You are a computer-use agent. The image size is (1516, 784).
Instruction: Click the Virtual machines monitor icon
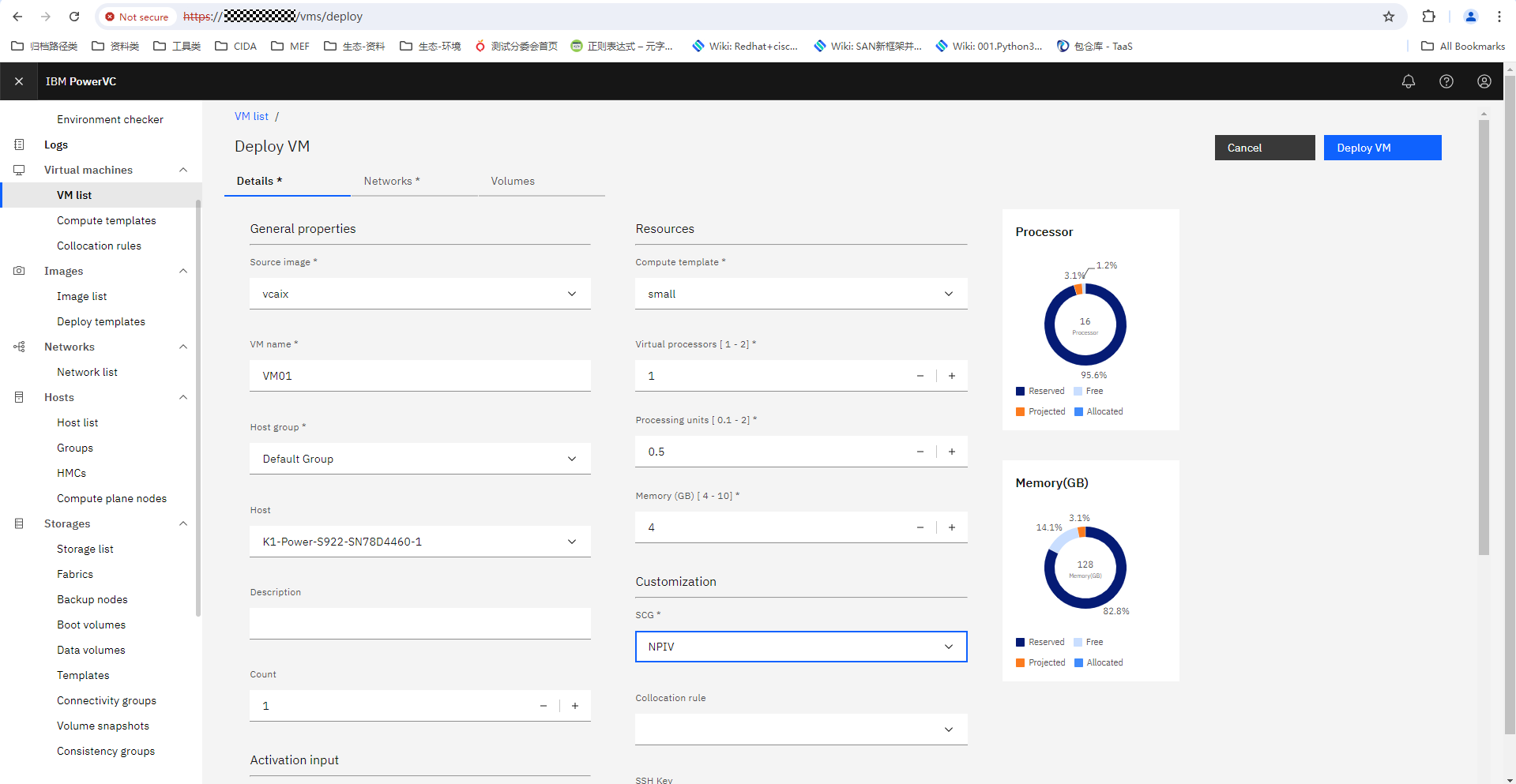(19, 170)
